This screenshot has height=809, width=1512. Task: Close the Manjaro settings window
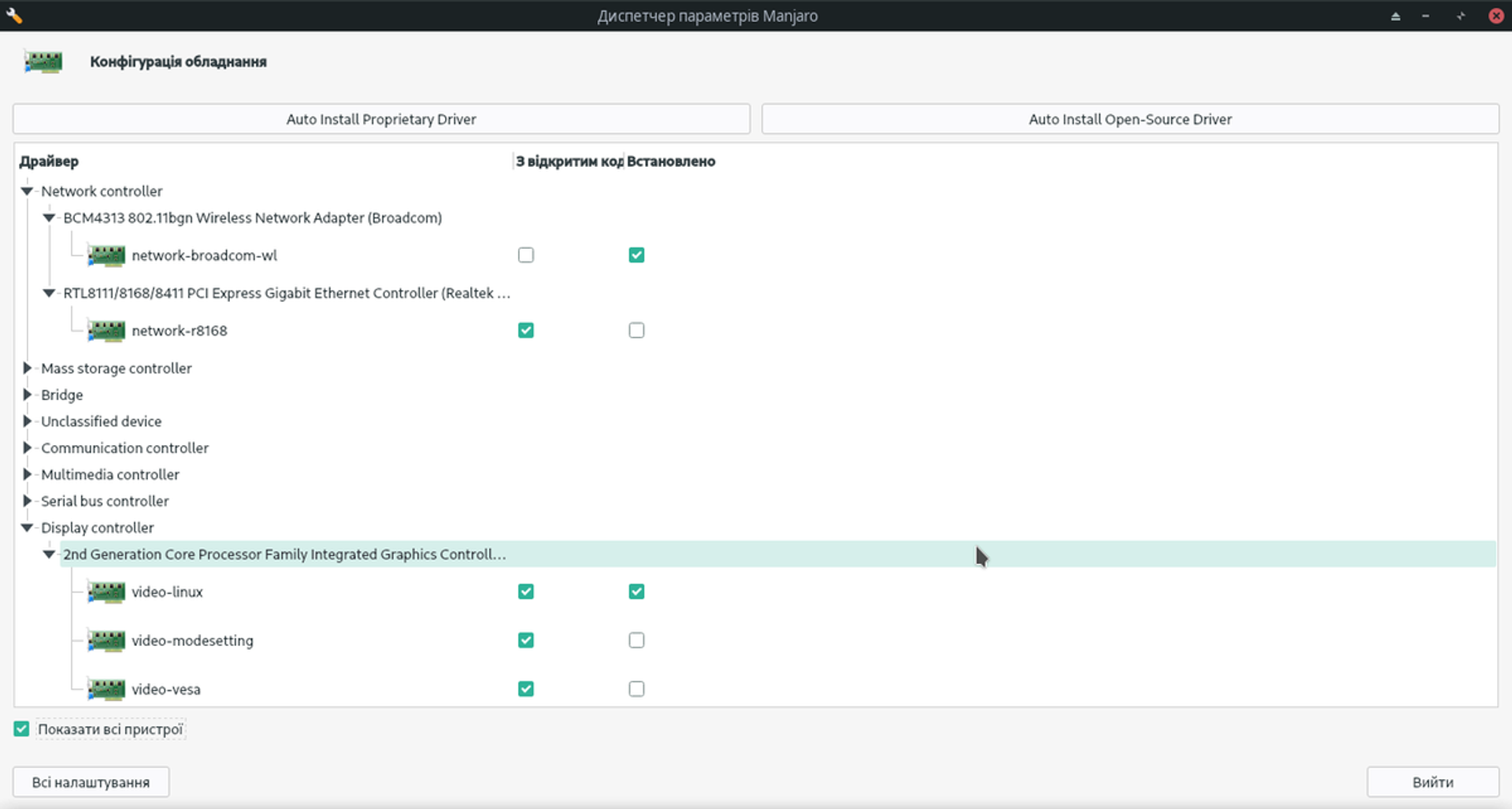(1496, 16)
